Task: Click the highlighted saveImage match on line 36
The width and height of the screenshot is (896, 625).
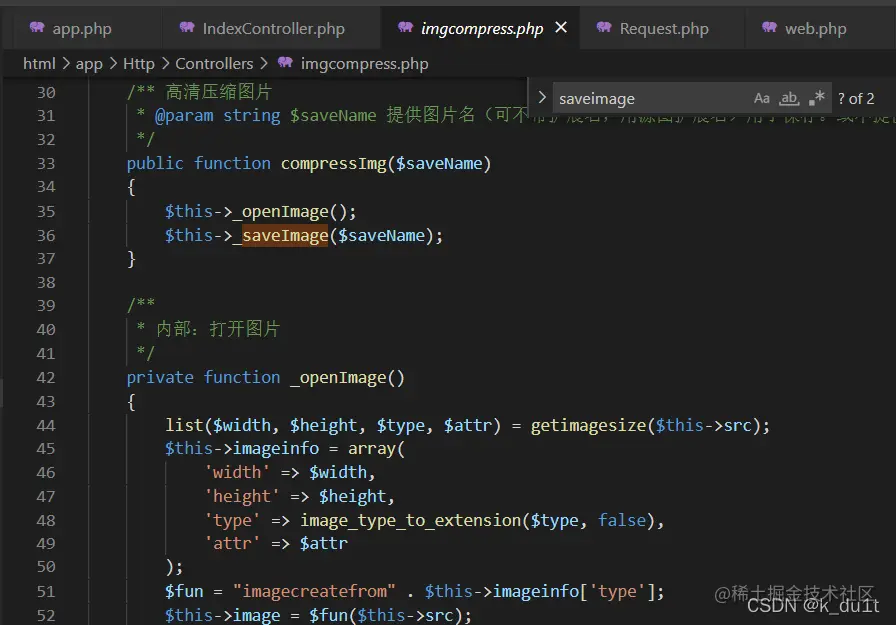Action: [x=285, y=235]
